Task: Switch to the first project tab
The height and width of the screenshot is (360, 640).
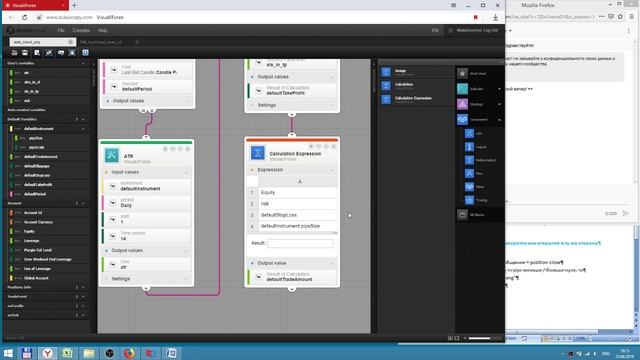Action: [41, 42]
